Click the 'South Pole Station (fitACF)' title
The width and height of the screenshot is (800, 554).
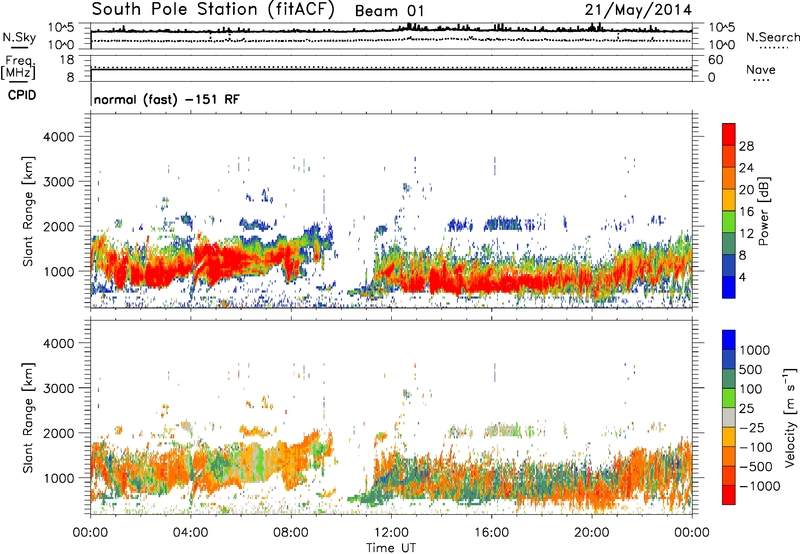[213, 9]
